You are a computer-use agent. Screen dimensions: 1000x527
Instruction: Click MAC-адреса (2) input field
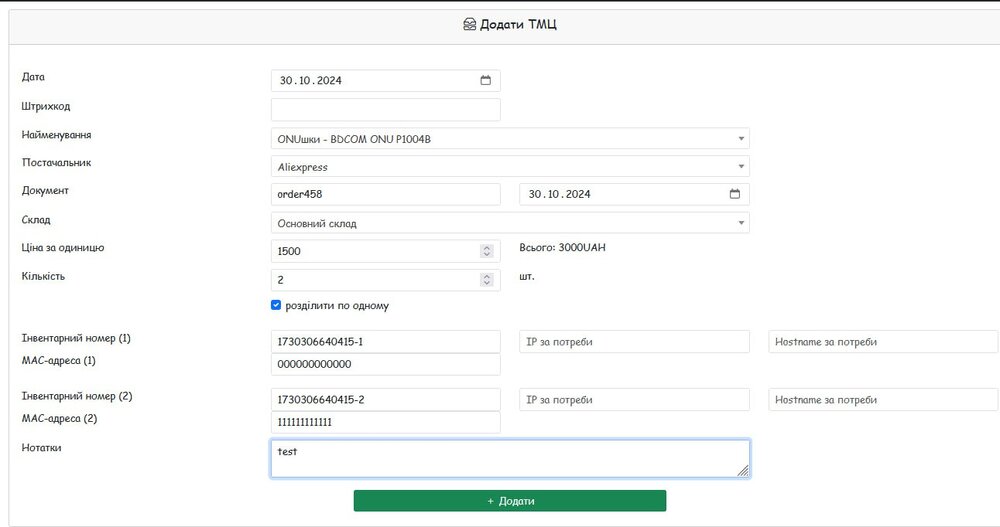point(385,423)
